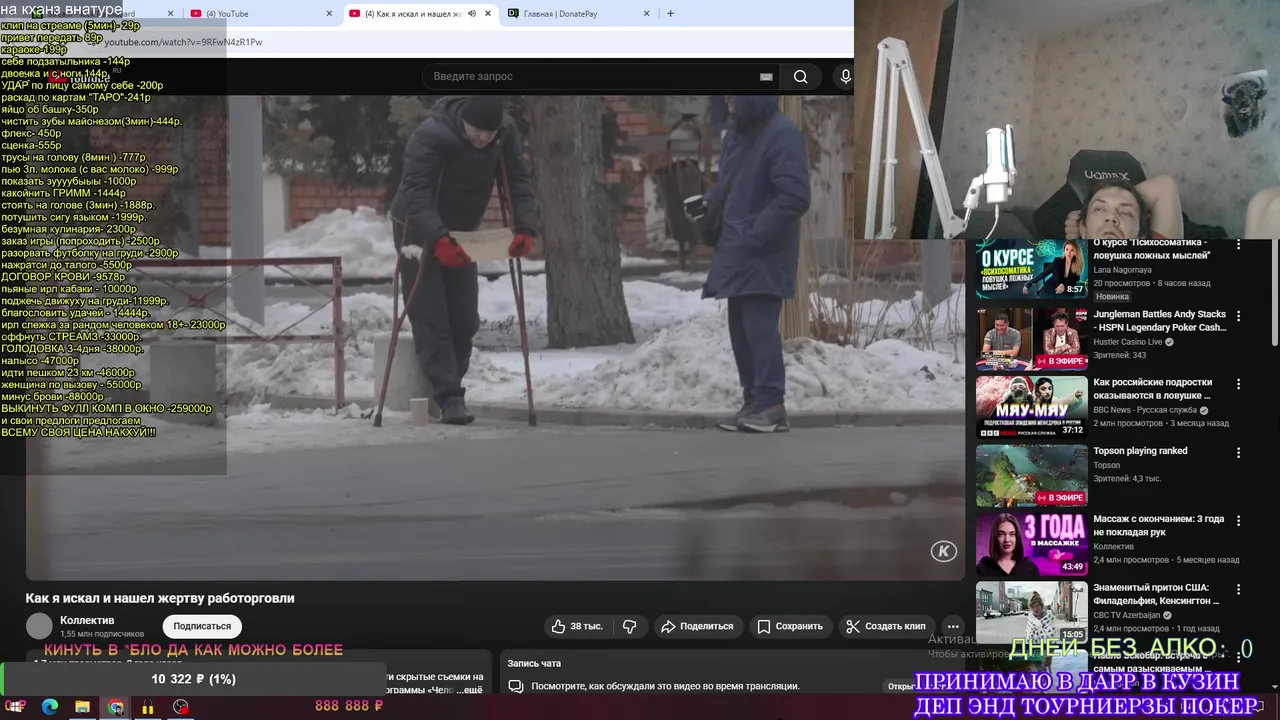Like the video showing 38 тыс.
This screenshot has height=720, width=1280.
(577, 626)
